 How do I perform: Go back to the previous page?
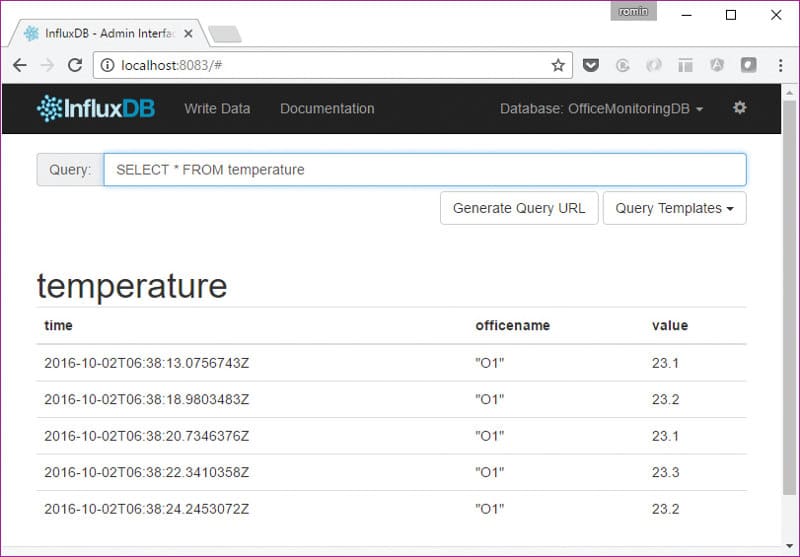click(20, 65)
